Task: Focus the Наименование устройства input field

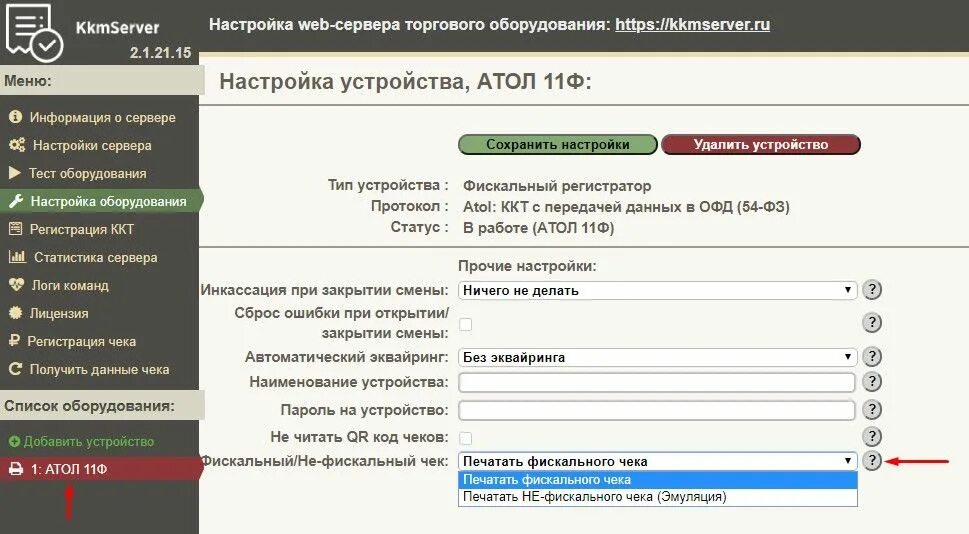Action: pyautogui.click(x=657, y=382)
